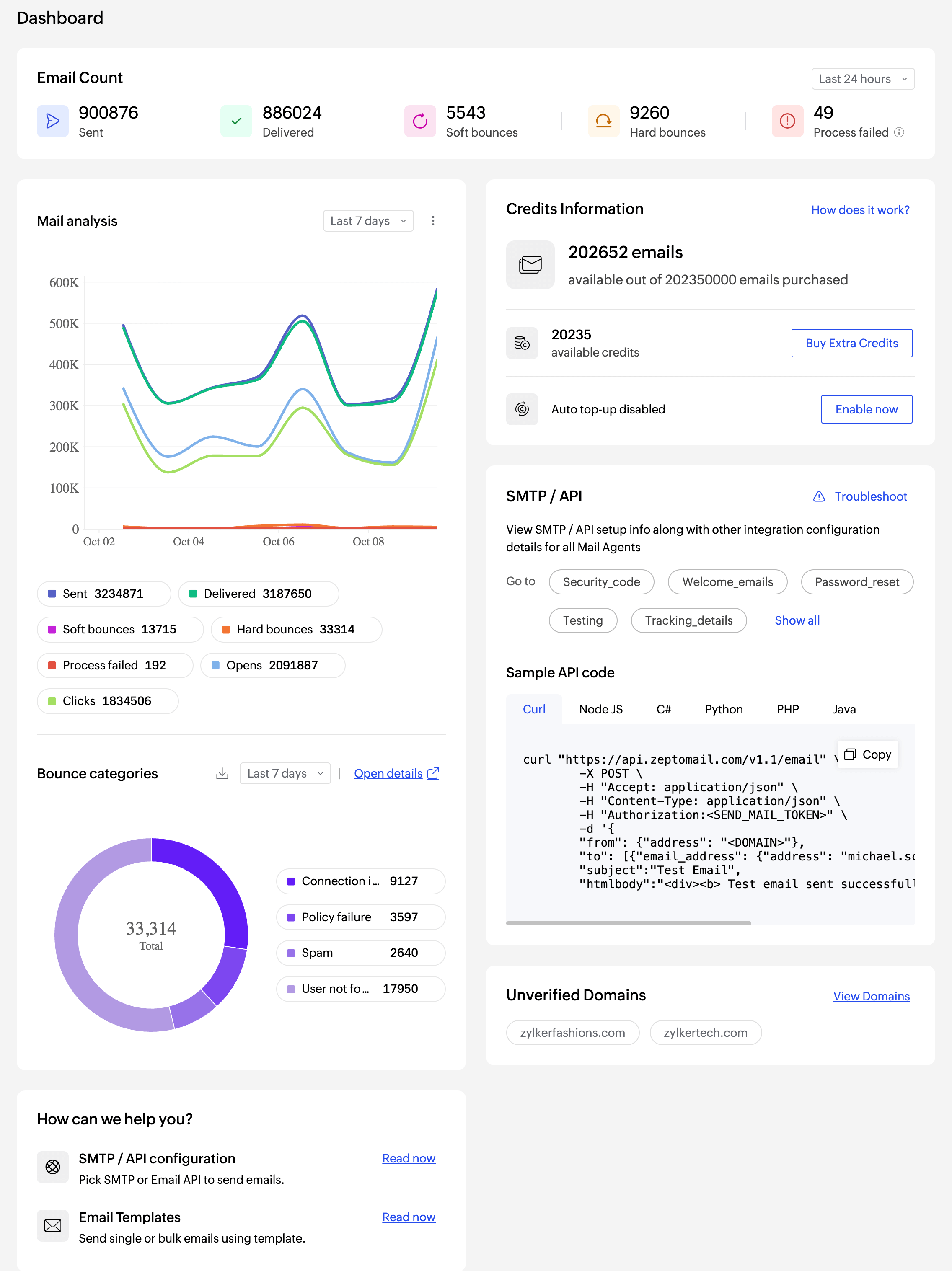Select the zylkerfashions.com domain chip
952x1271 pixels.
[572, 1033]
